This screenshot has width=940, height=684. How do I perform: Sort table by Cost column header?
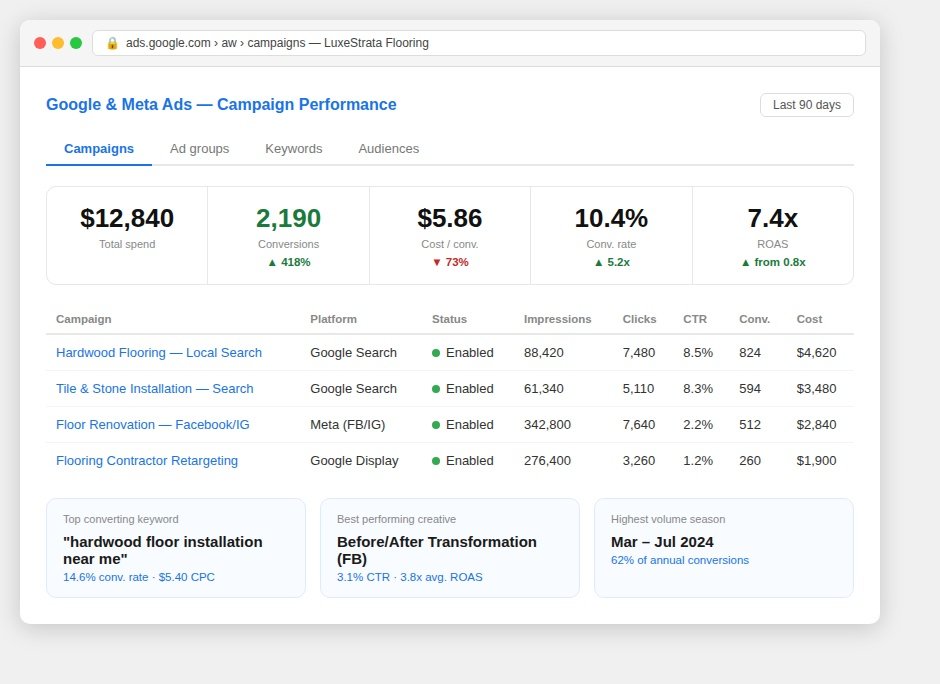click(809, 320)
